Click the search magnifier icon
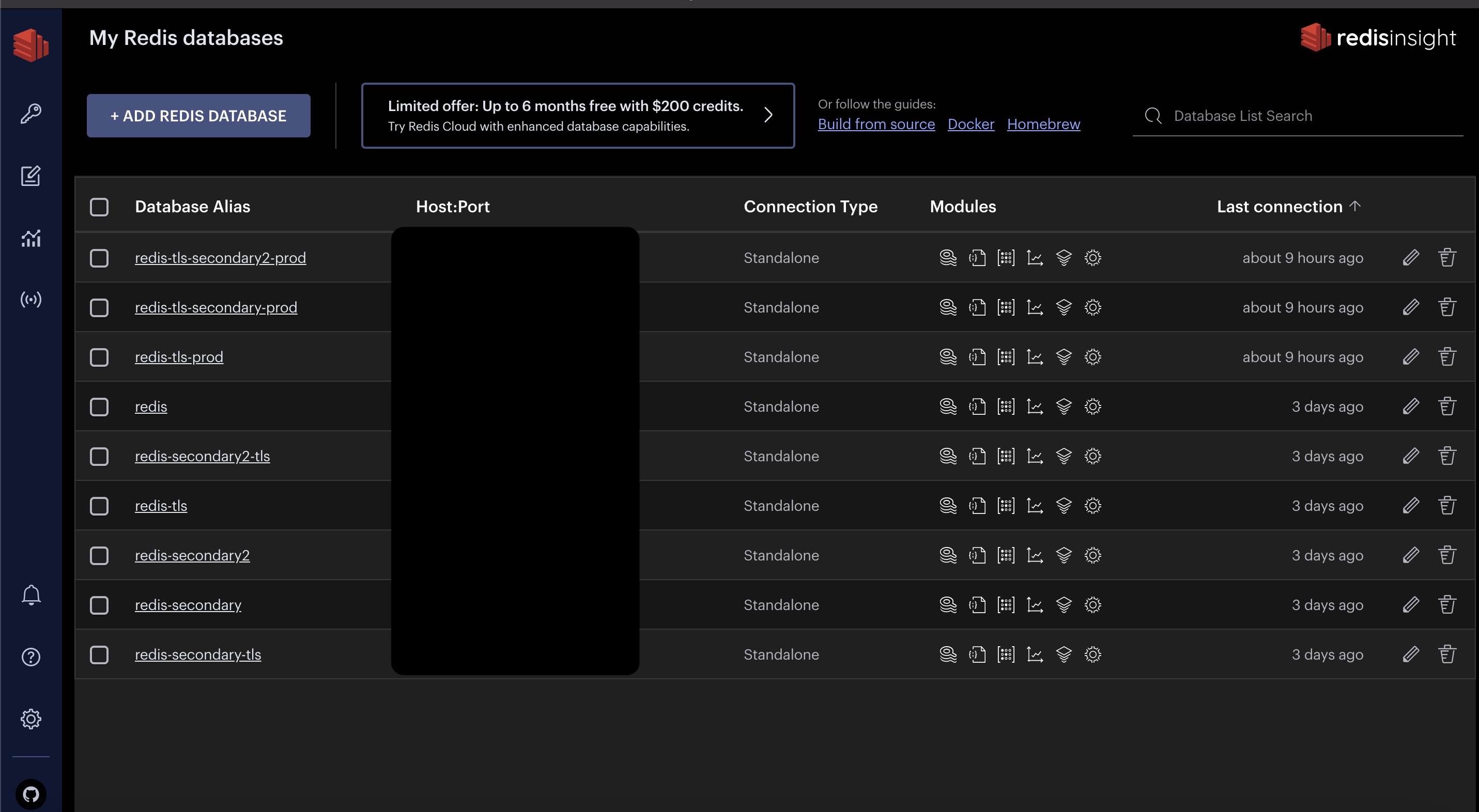This screenshot has height=812, width=1479. (x=1153, y=116)
